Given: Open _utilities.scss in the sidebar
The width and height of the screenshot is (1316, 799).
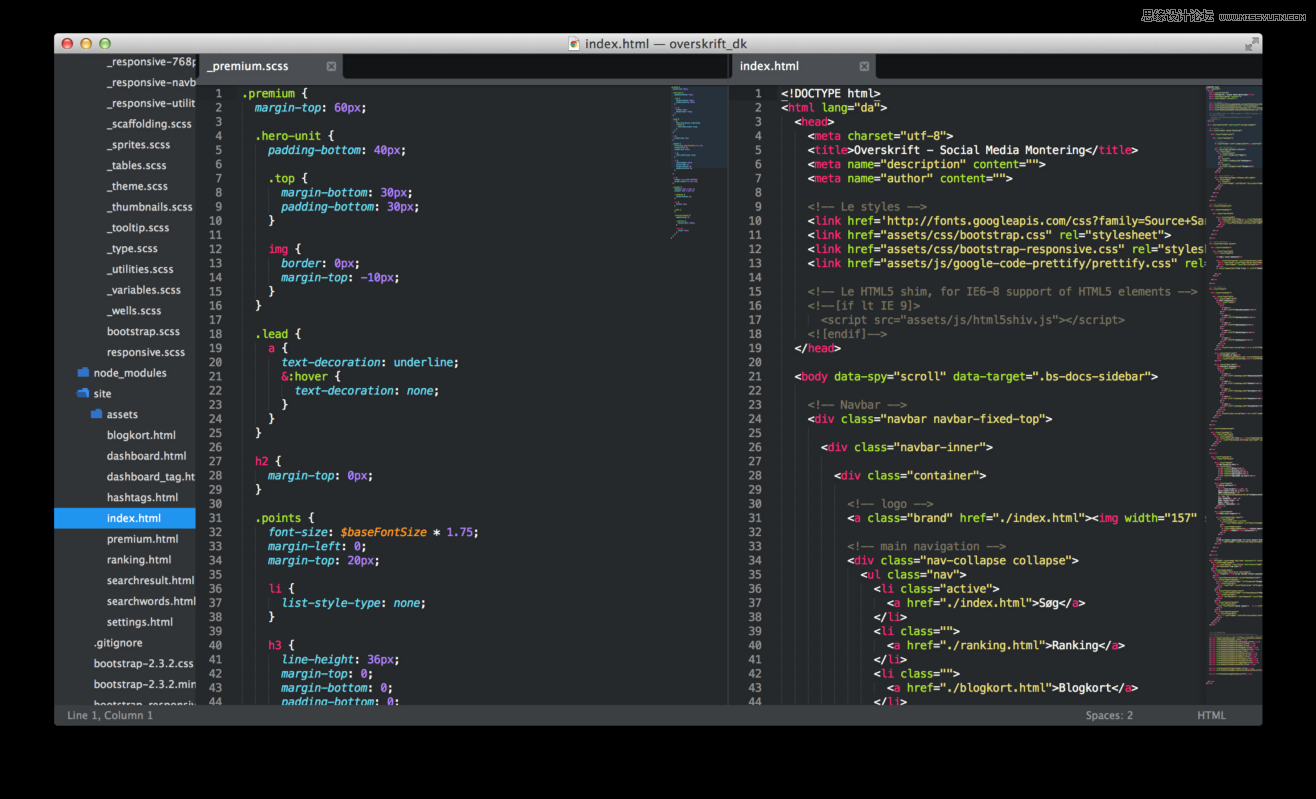Looking at the screenshot, I should 140,269.
